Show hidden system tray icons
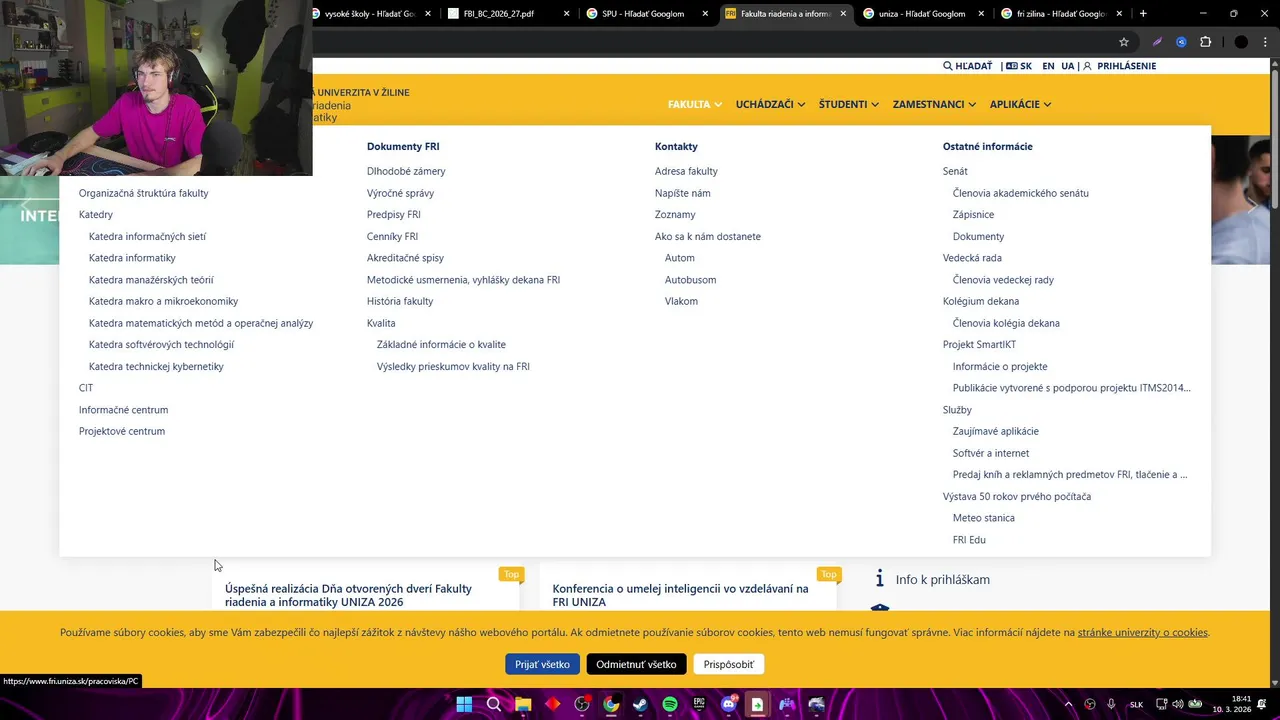The height and width of the screenshot is (720, 1280). (1068, 704)
